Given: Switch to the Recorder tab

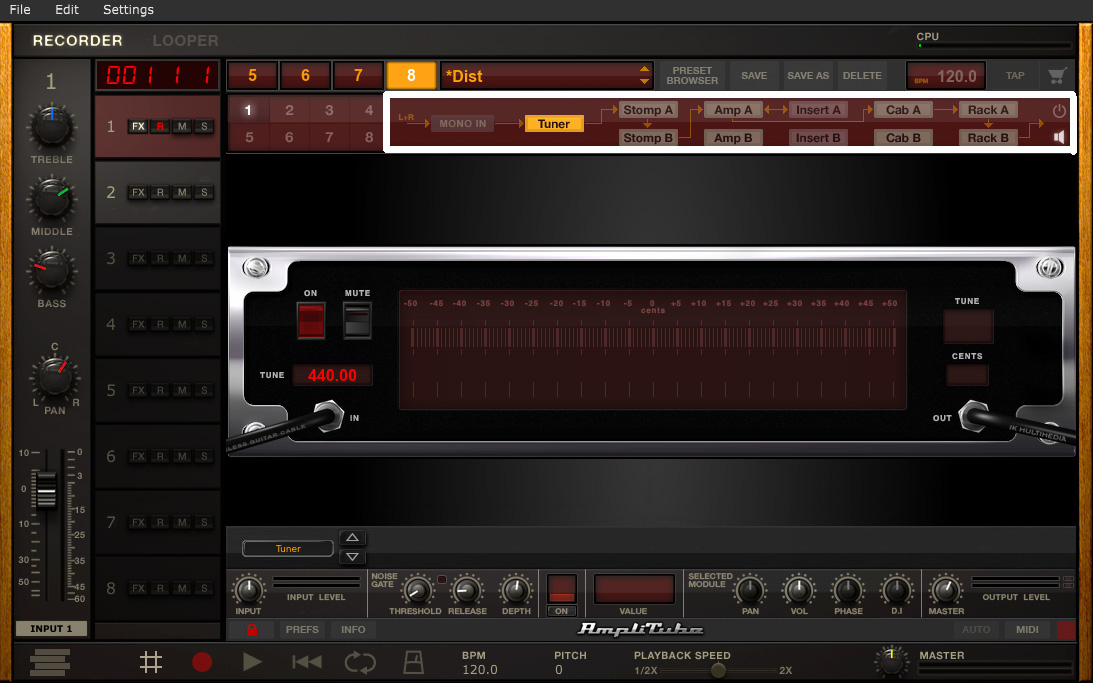Looking at the screenshot, I should 77,40.
